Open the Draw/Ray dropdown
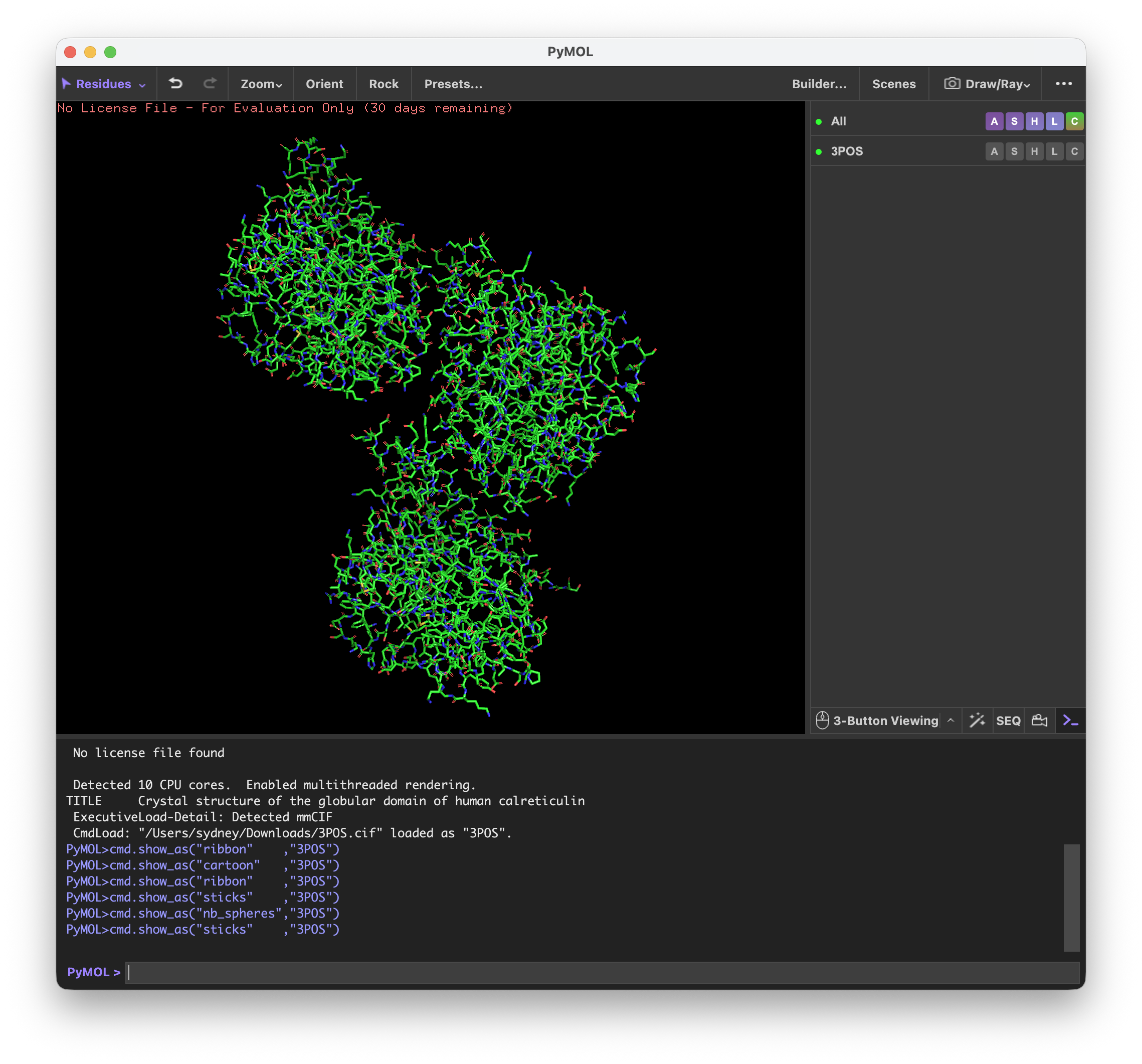 [x=987, y=84]
